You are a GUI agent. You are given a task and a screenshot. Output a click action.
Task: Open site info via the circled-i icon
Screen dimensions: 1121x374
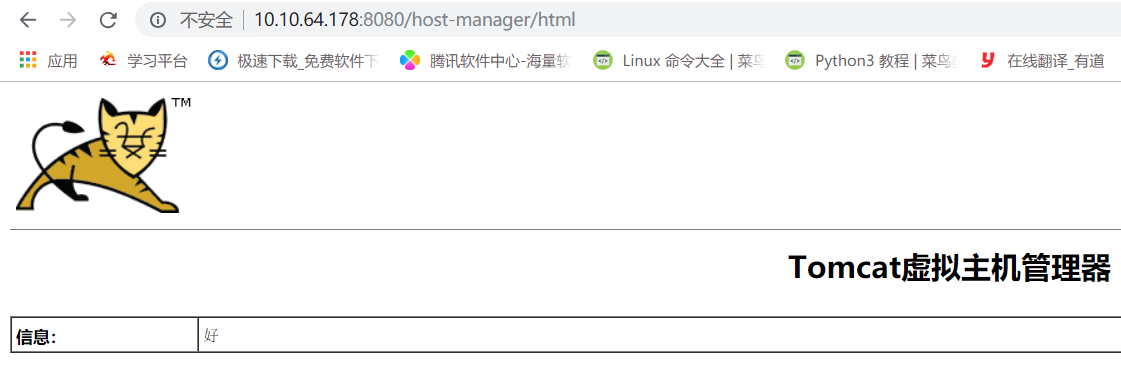coord(158,21)
